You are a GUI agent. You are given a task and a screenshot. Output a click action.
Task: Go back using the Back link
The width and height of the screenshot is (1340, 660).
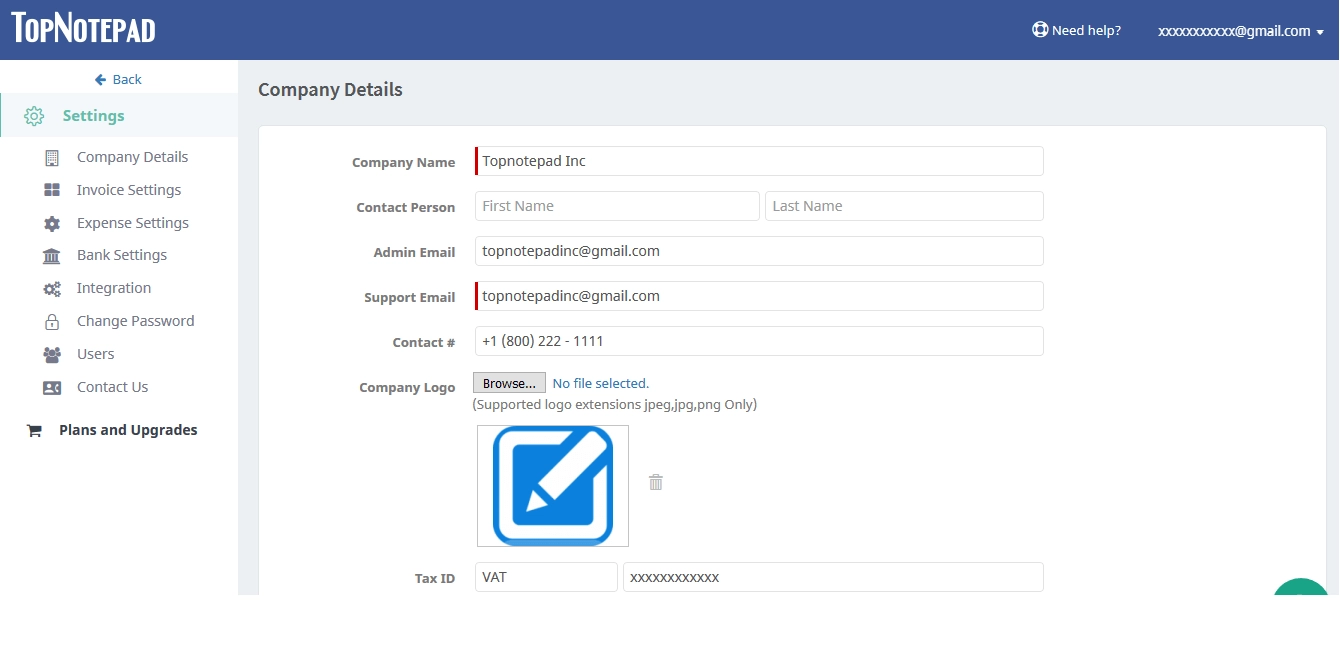pyautogui.click(x=118, y=79)
